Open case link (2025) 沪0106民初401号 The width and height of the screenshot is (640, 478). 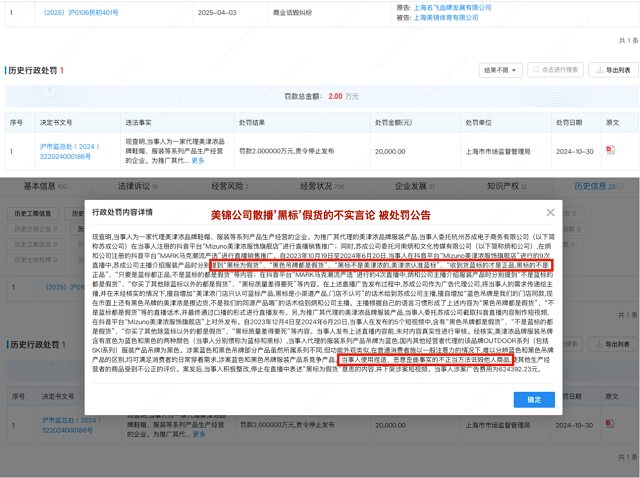(x=80, y=13)
